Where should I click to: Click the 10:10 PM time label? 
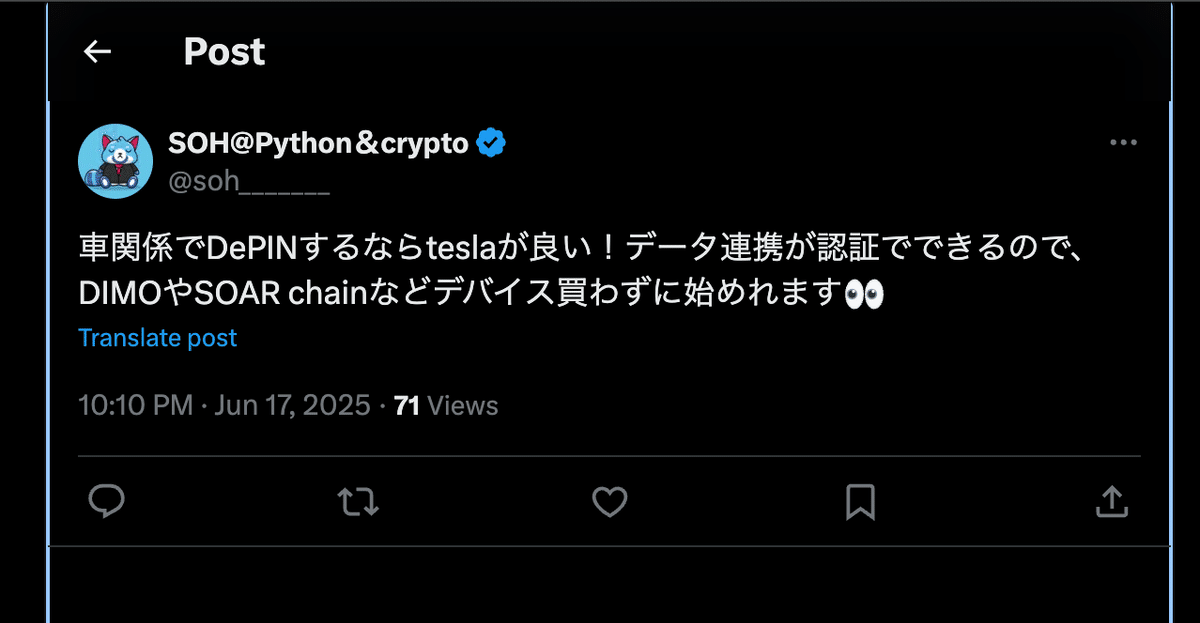click(x=133, y=405)
